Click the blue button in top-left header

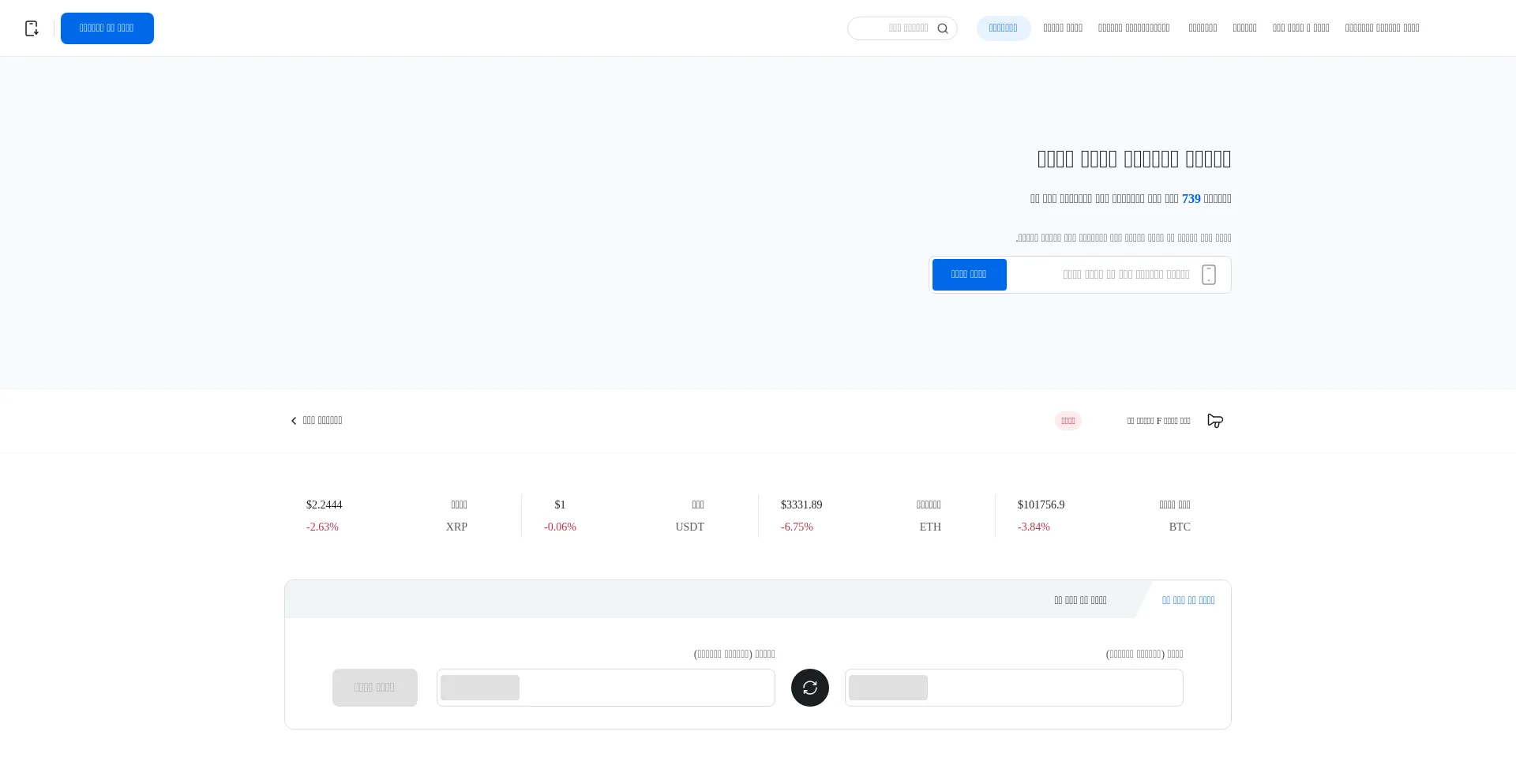tap(107, 28)
